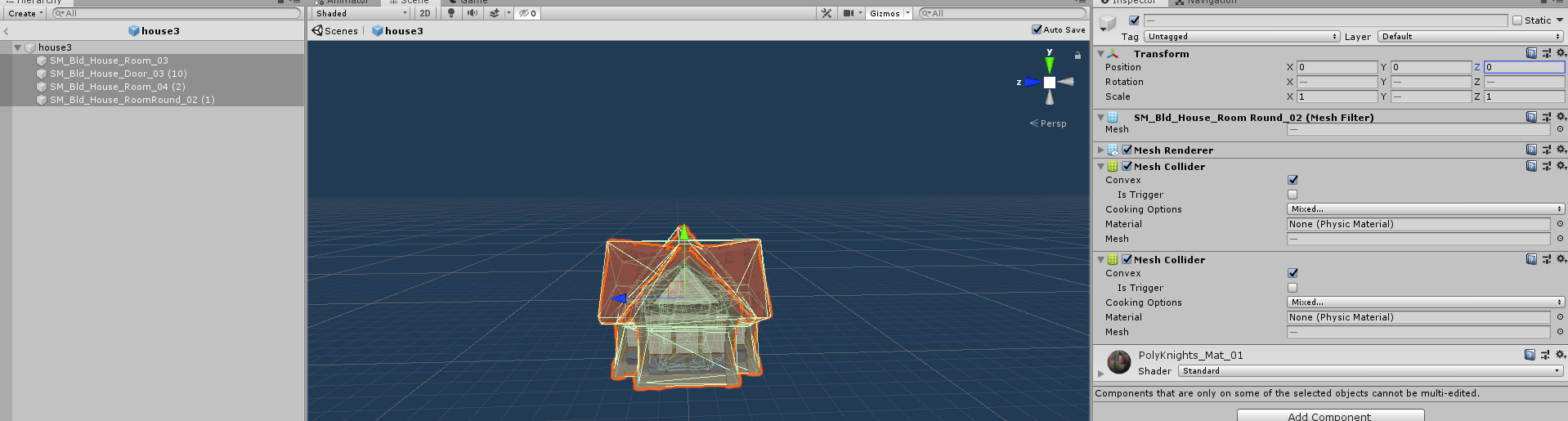This screenshot has width=1568, height=421.
Task: Open second Mesh Collider gear menu
Action: [x=1561, y=259]
